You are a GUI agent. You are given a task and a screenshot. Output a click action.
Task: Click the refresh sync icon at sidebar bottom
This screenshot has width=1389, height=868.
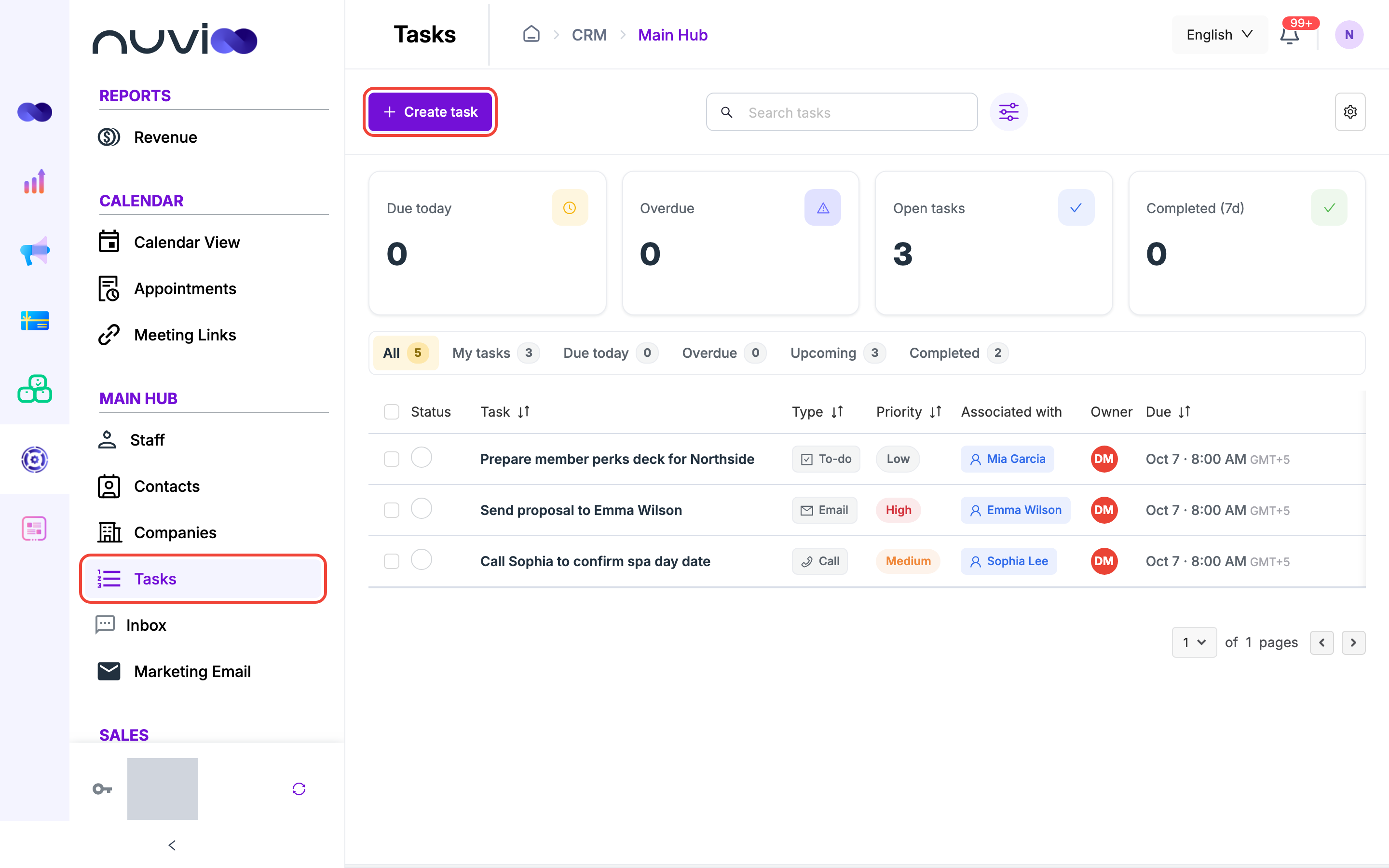click(x=299, y=789)
